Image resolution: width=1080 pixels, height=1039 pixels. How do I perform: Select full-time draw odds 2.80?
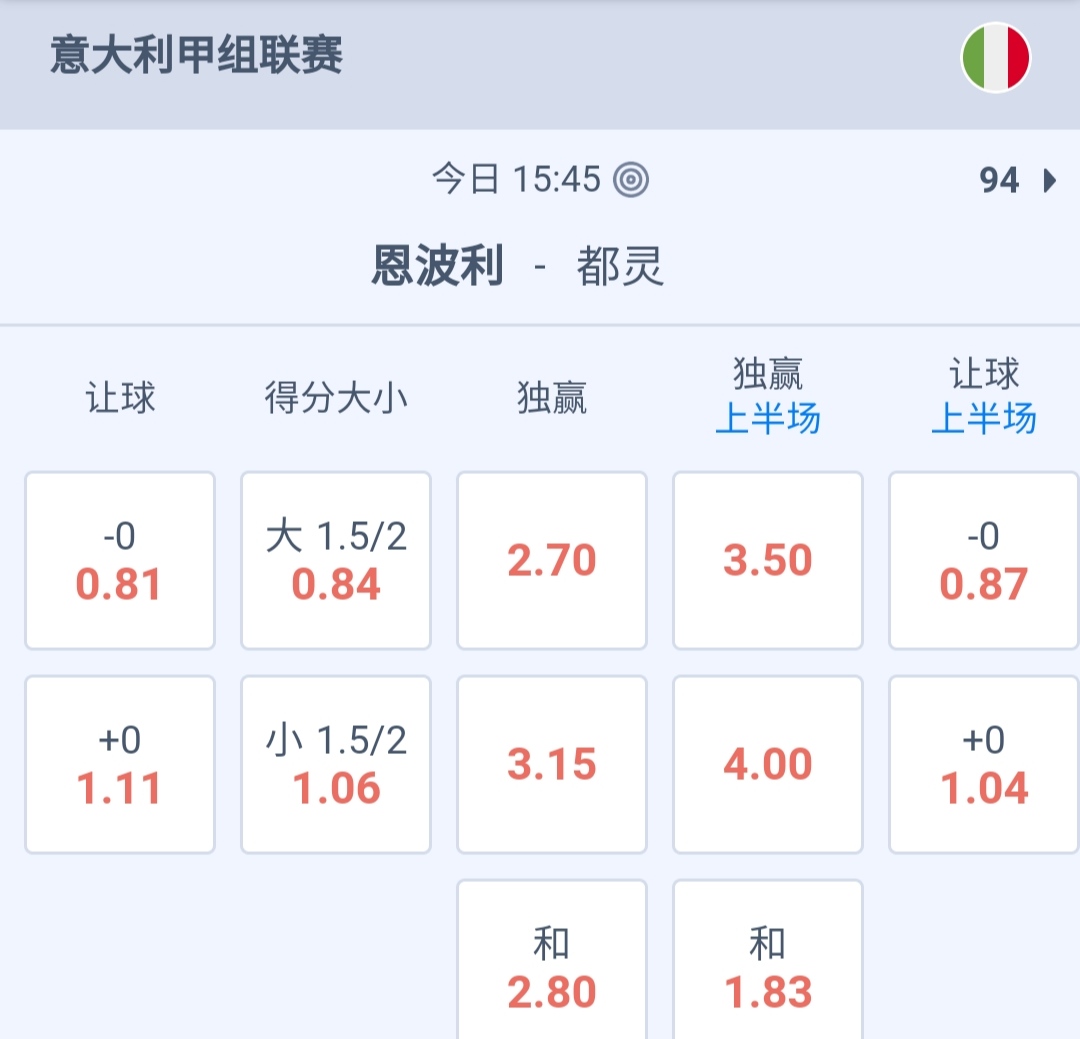coord(552,966)
